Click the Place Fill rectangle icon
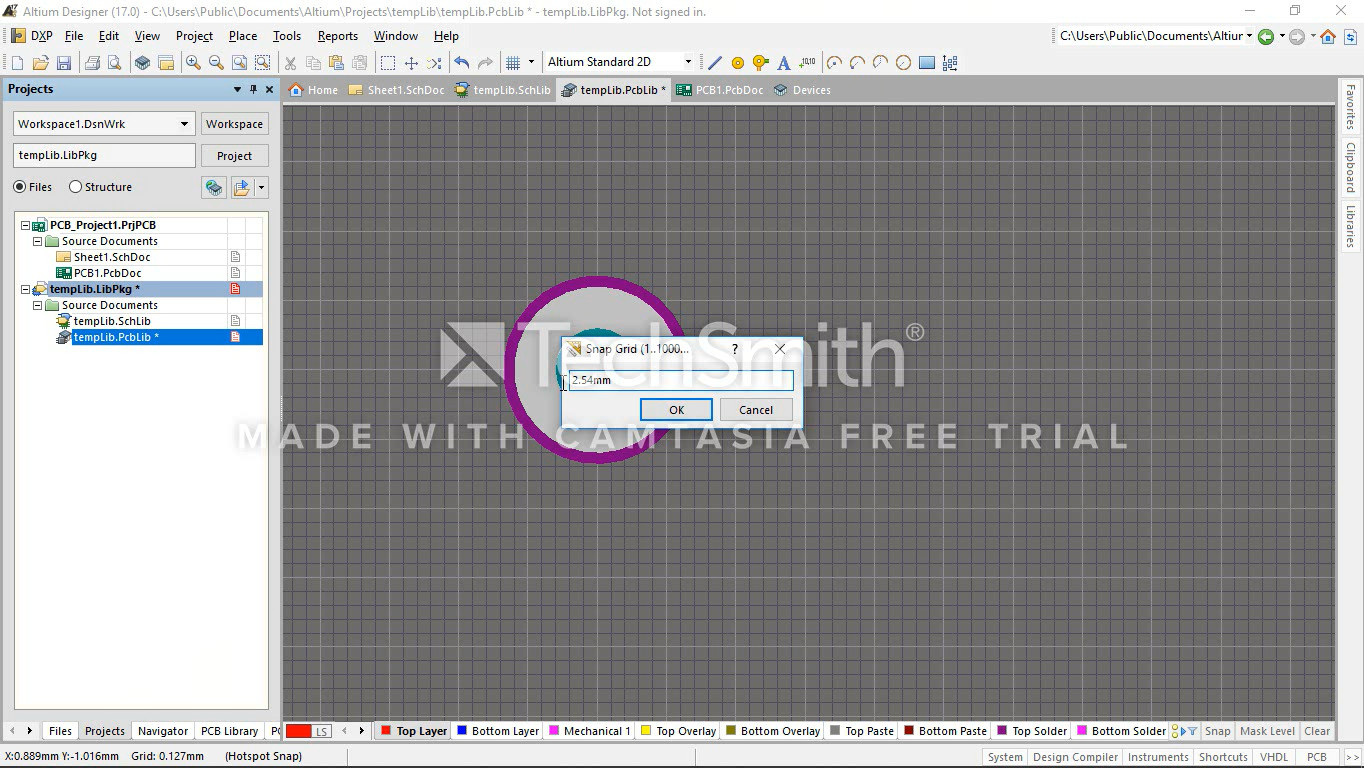 927,63
